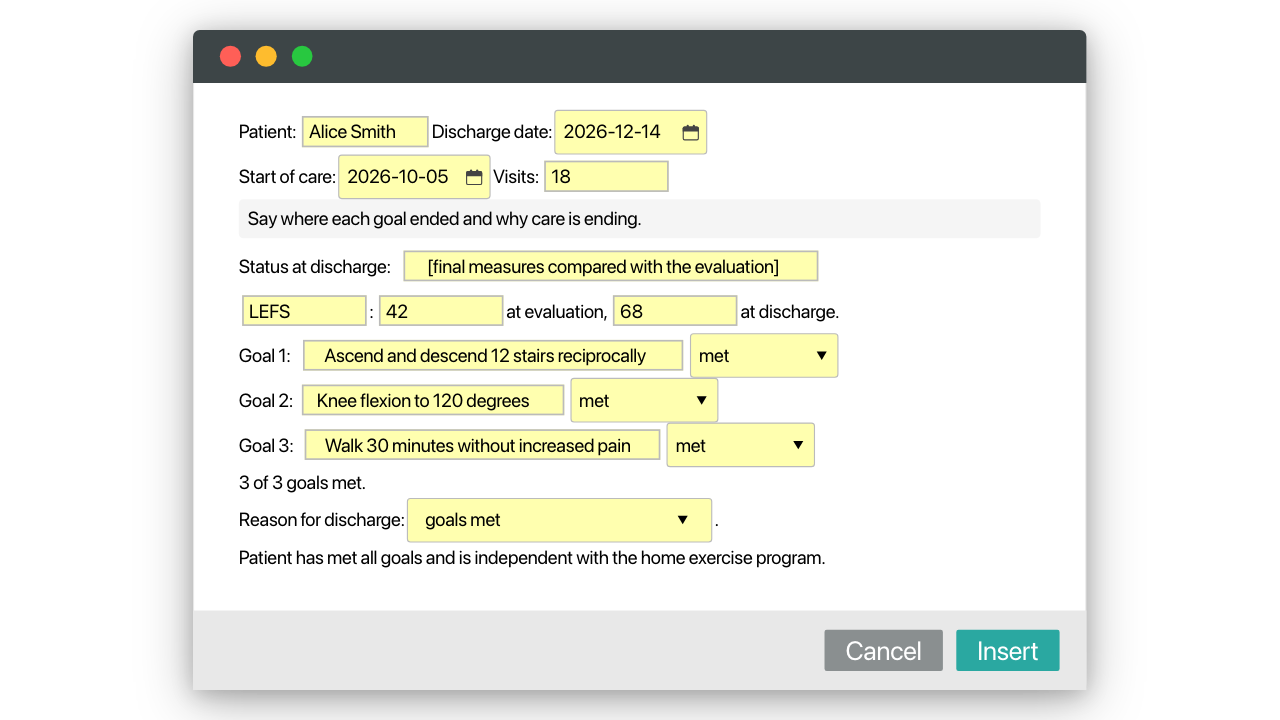
Task: Click the '3 of 3 goals met.' text
Action: click(302, 483)
